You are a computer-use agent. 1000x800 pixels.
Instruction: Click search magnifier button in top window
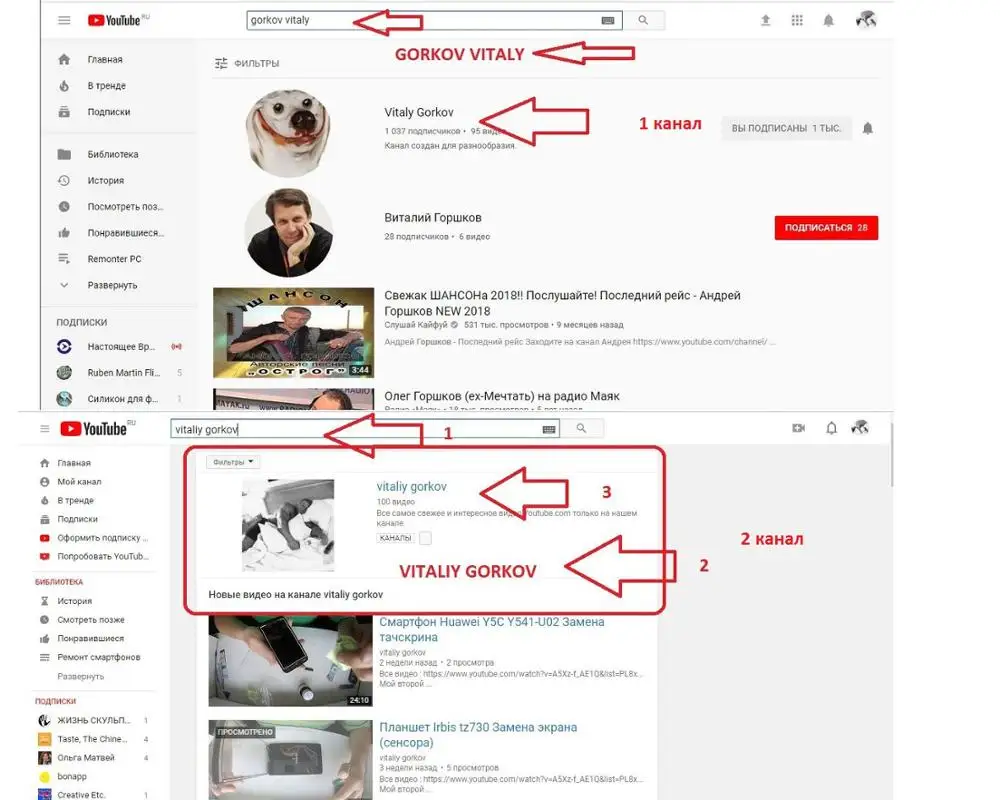coord(643,20)
